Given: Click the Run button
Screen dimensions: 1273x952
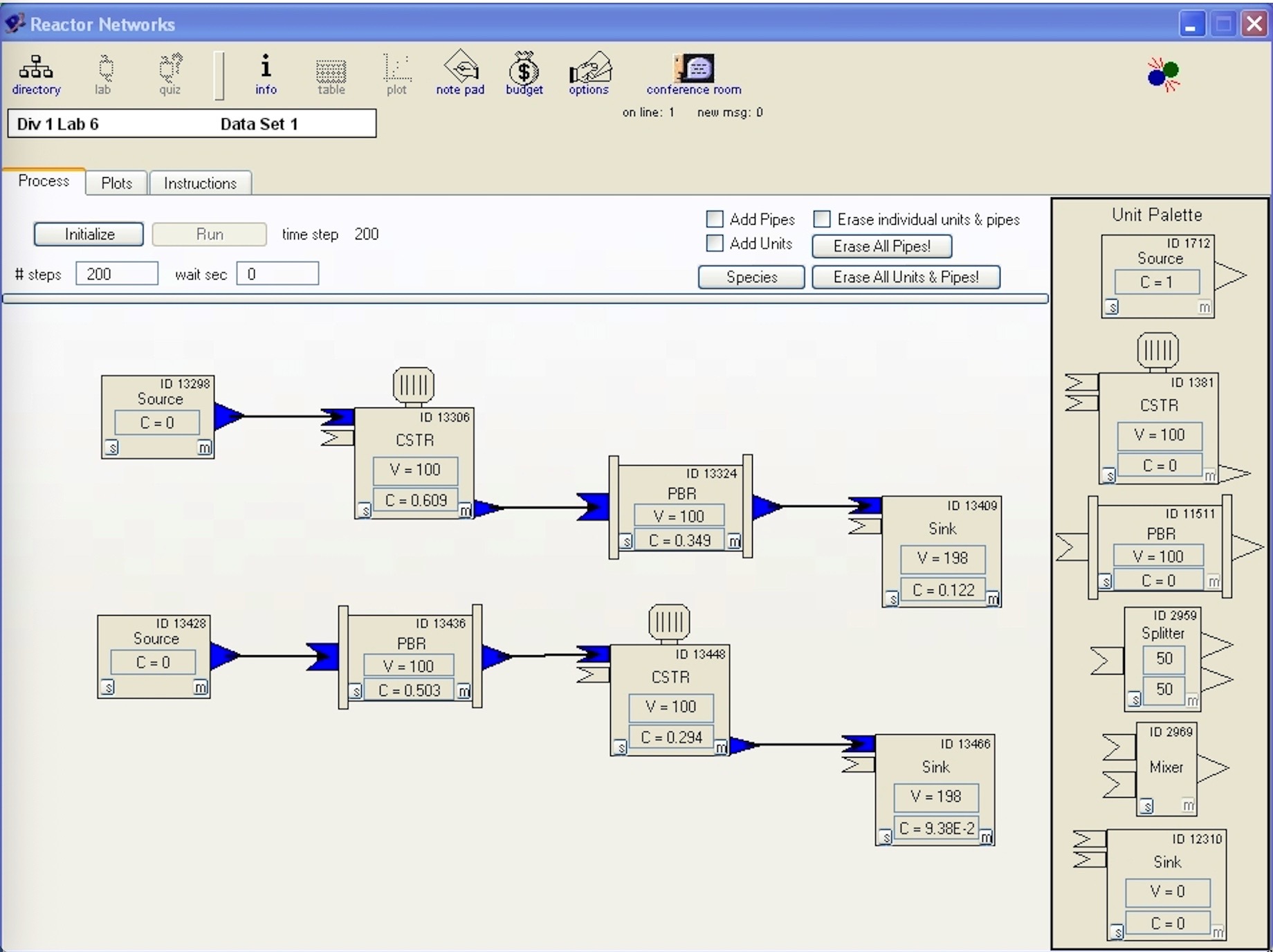Looking at the screenshot, I should click(210, 235).
